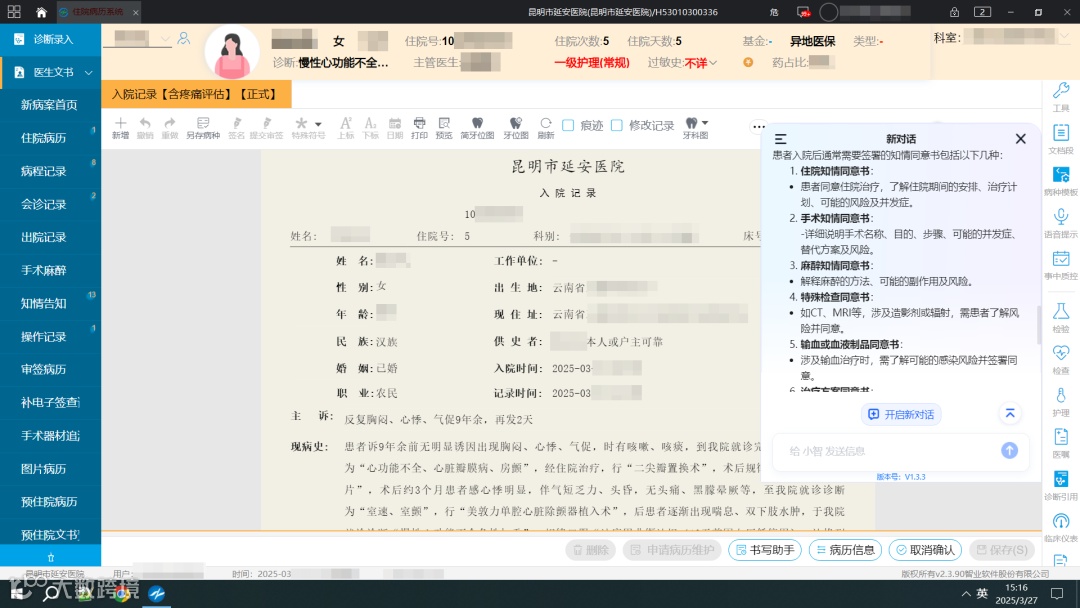
Task: Close the 新对话 chat panel
Action: [1021, 138]
